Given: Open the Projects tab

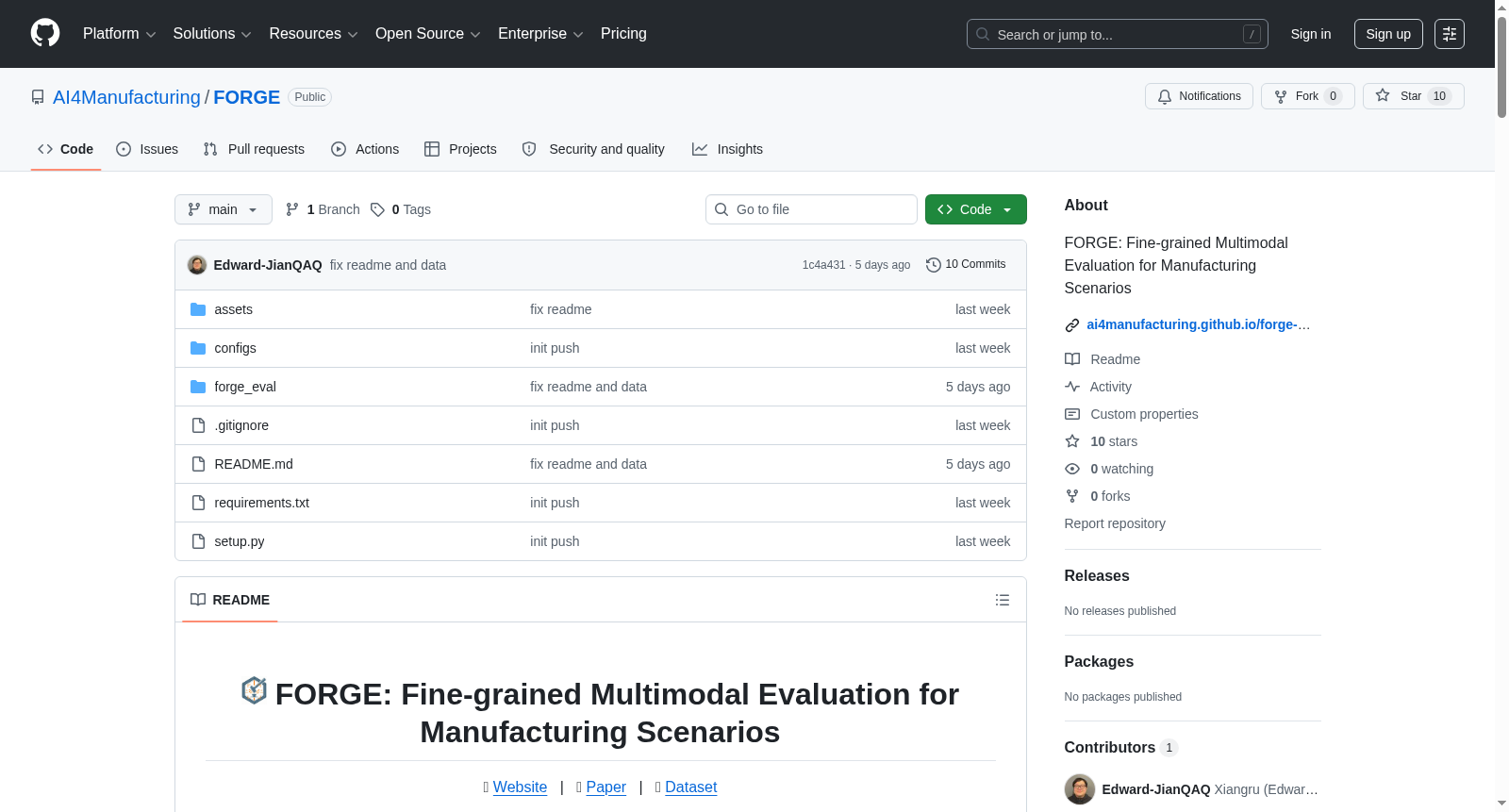Looking at the screenshot, I should [x=460, y=149].
